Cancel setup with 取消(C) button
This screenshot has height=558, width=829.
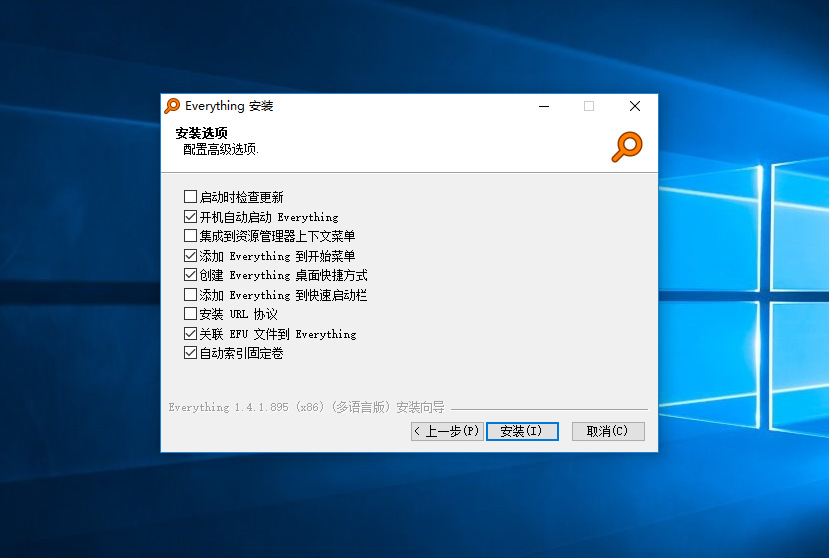(608, 431)
